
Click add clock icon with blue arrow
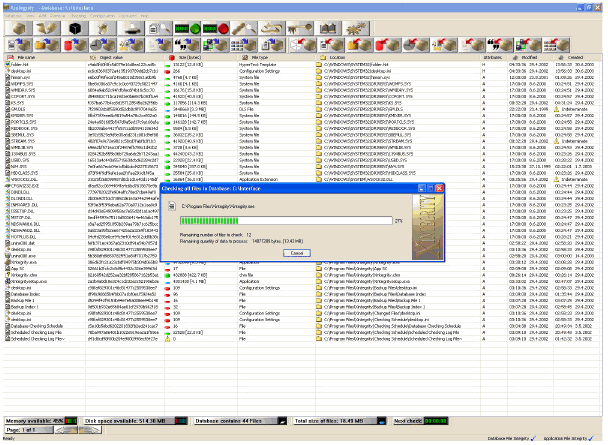103,45
